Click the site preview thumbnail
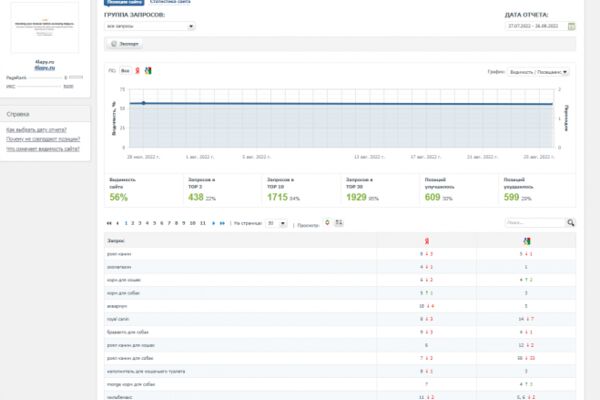Image resolution: width=600 pixels, height=400 pixels. 45,28
